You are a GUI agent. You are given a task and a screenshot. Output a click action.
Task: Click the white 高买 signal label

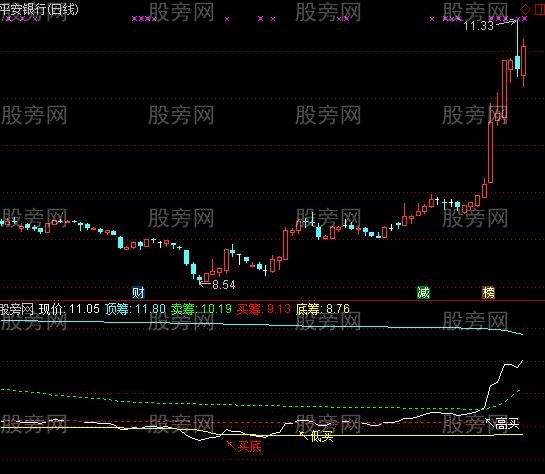[507, 424]
